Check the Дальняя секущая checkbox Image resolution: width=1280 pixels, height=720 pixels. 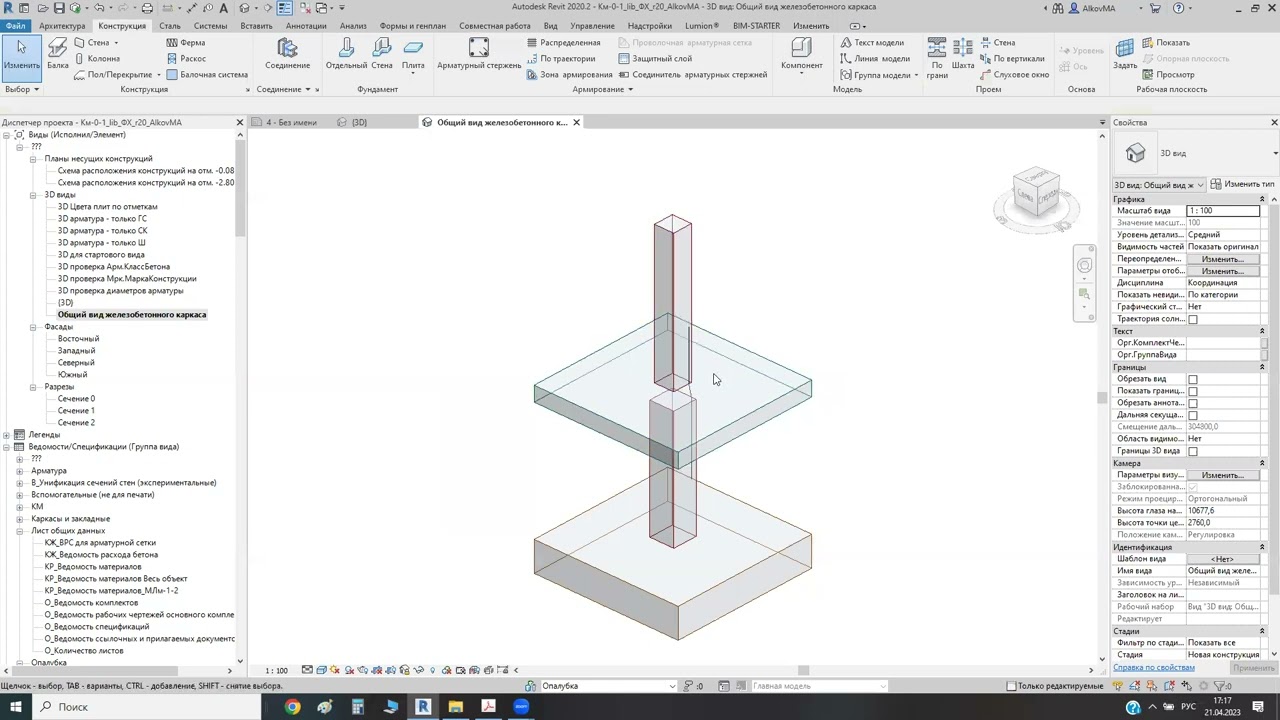(x=1192, y=415)
